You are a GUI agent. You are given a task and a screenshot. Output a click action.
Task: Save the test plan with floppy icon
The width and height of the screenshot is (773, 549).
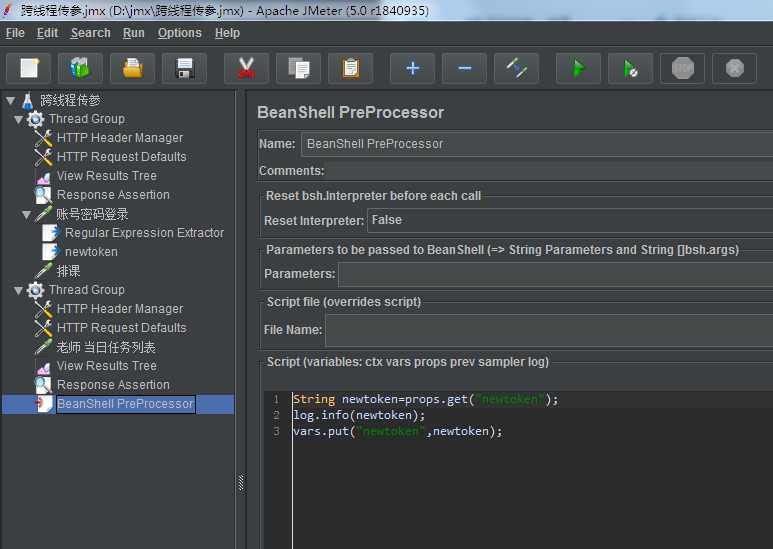coord(184,68)
